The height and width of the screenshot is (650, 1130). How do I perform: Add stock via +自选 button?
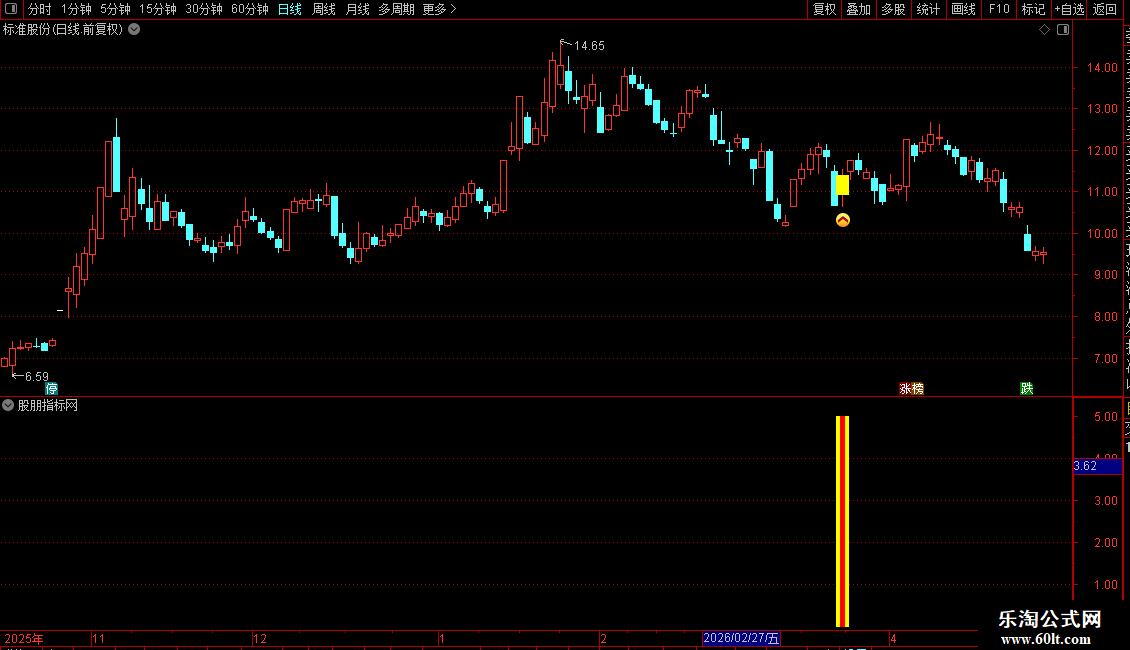click(1069, 9)
